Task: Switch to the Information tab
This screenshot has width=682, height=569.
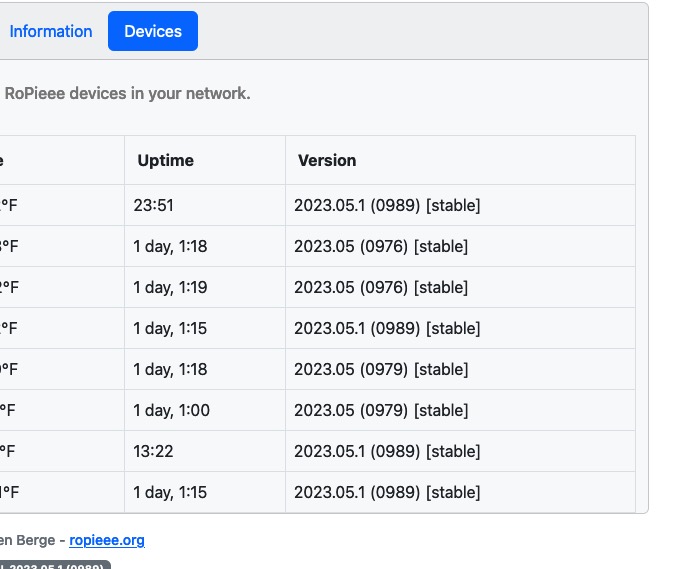Action: coord(50,31)
